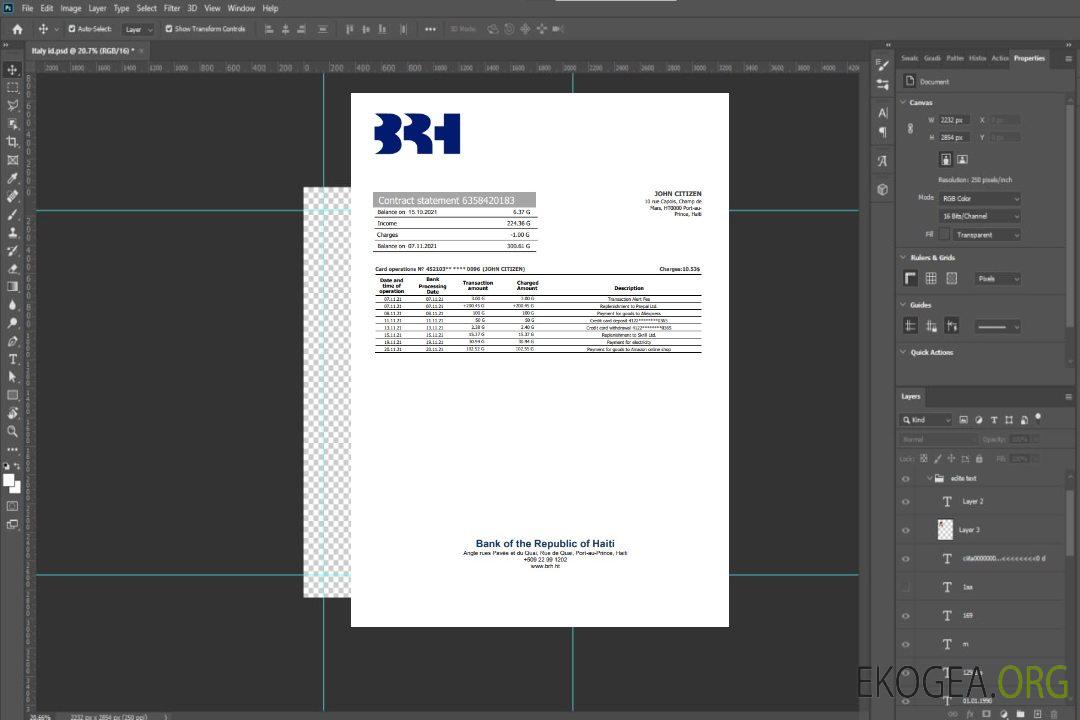This screenshot has height=720, width=1080.
Task: Open the Image menu
Action: (70, 8)
